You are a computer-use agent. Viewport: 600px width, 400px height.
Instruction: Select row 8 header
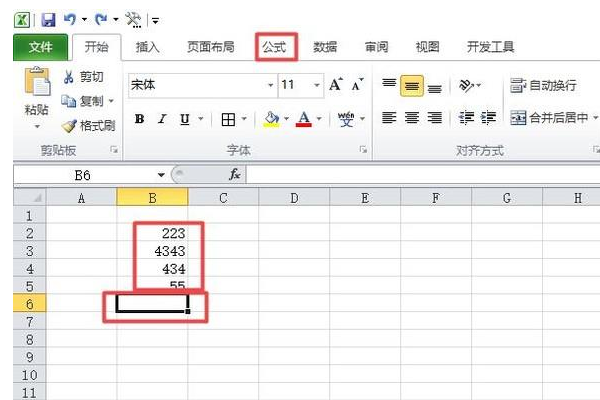tap(29, 340)
